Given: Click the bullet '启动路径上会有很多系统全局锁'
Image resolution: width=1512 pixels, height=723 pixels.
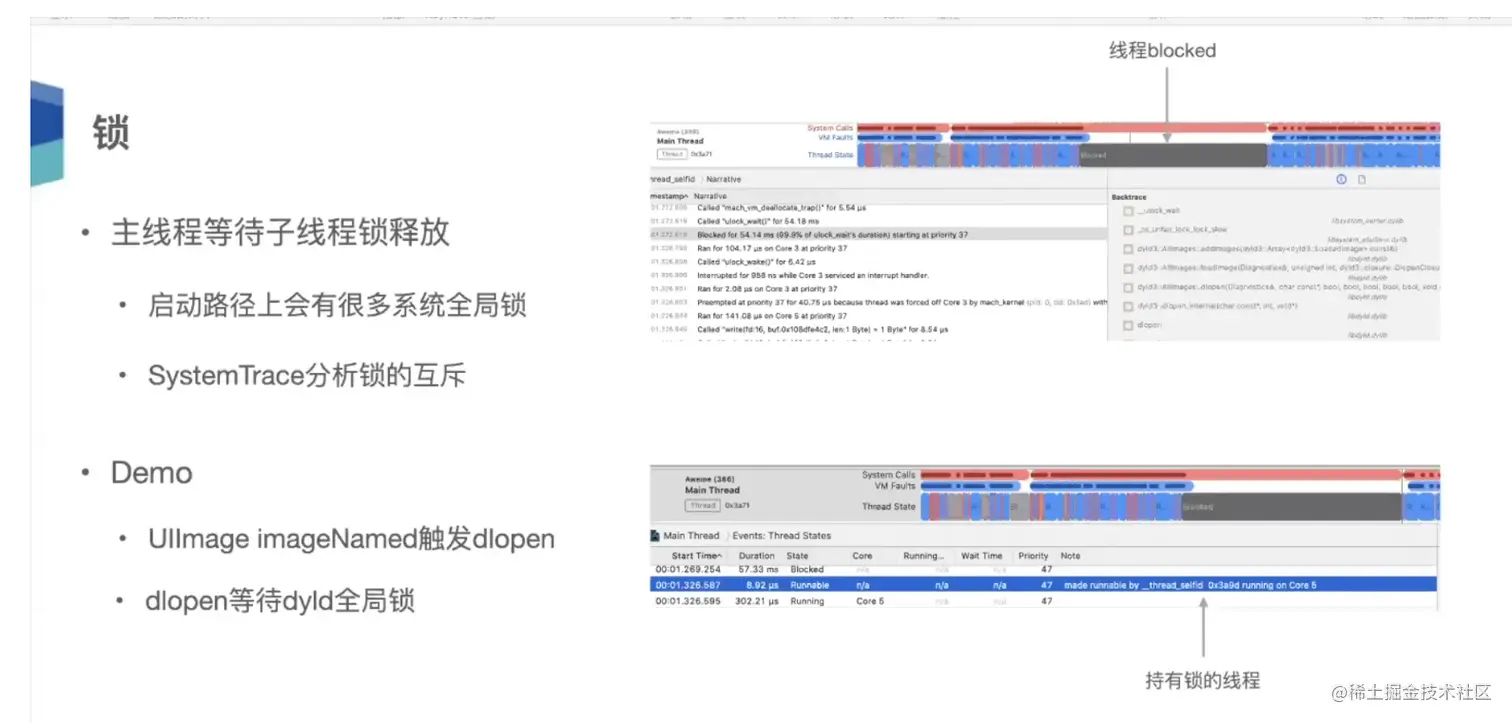Looking at the screenshot, I should (x=337, y=305).
